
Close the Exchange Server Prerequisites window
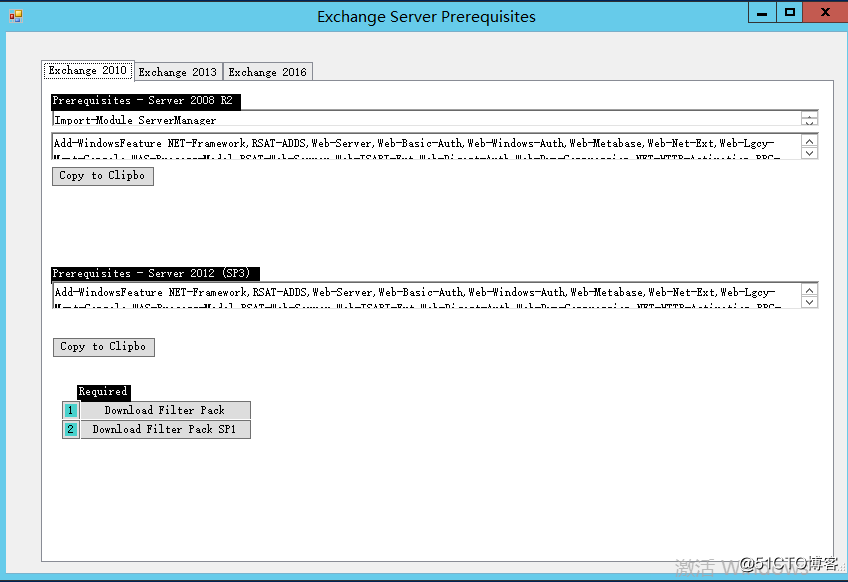point(825,13)
